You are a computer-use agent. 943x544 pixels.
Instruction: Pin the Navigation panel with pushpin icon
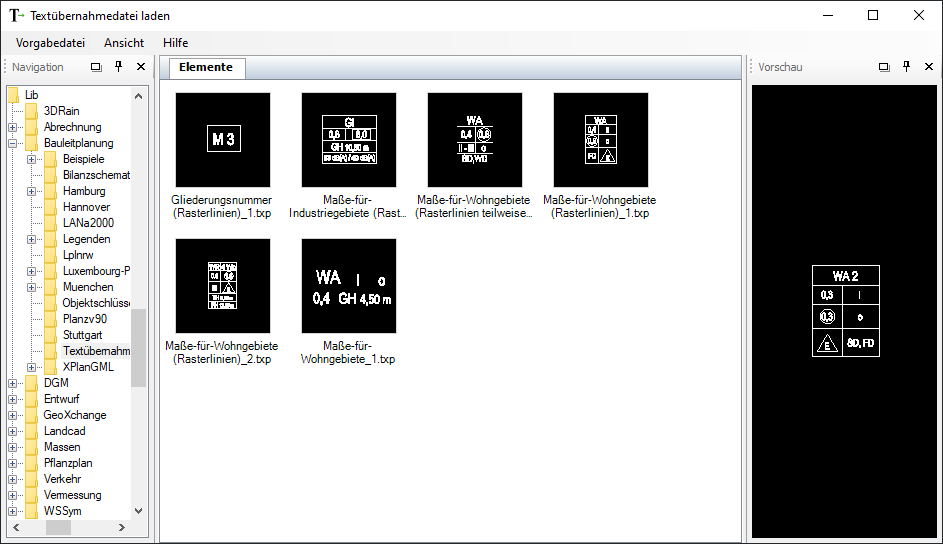[x=118, y=67]
